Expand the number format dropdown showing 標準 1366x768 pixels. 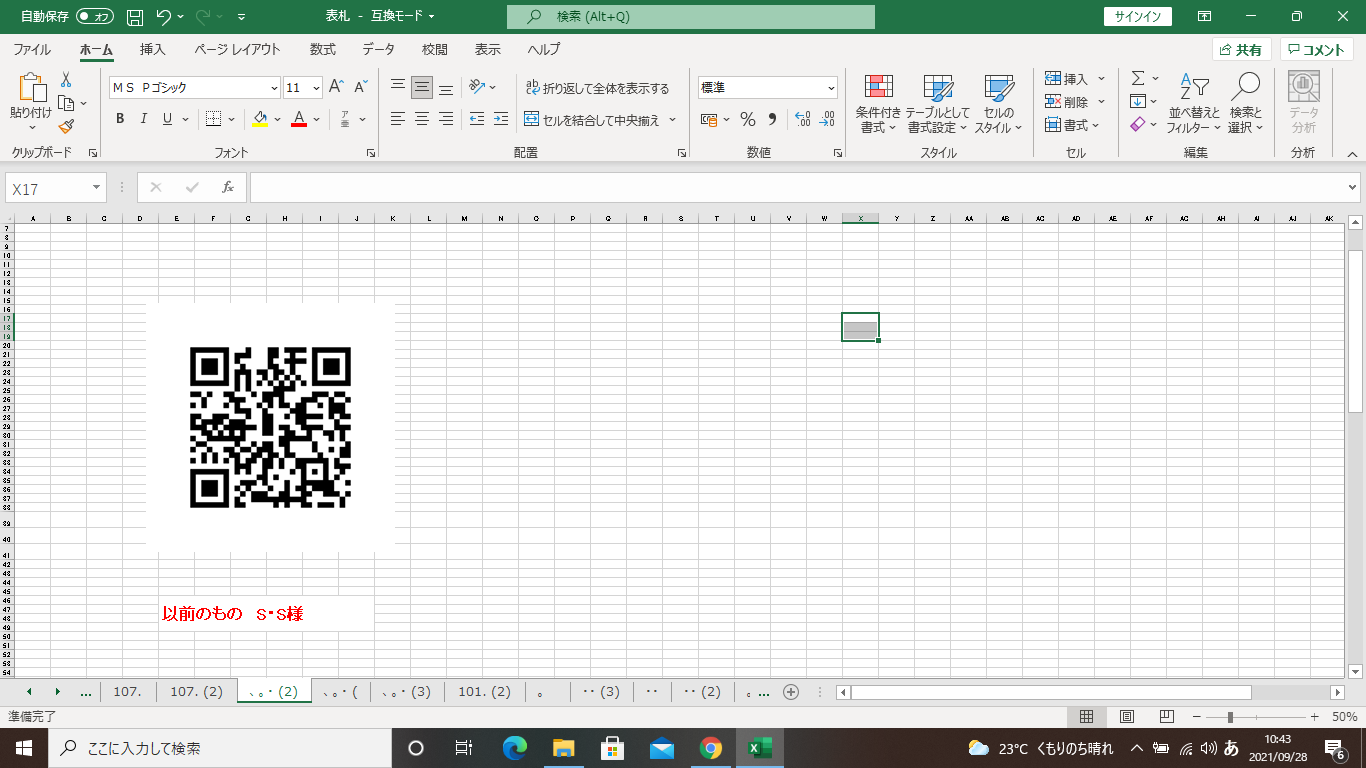tap(831, 88)
